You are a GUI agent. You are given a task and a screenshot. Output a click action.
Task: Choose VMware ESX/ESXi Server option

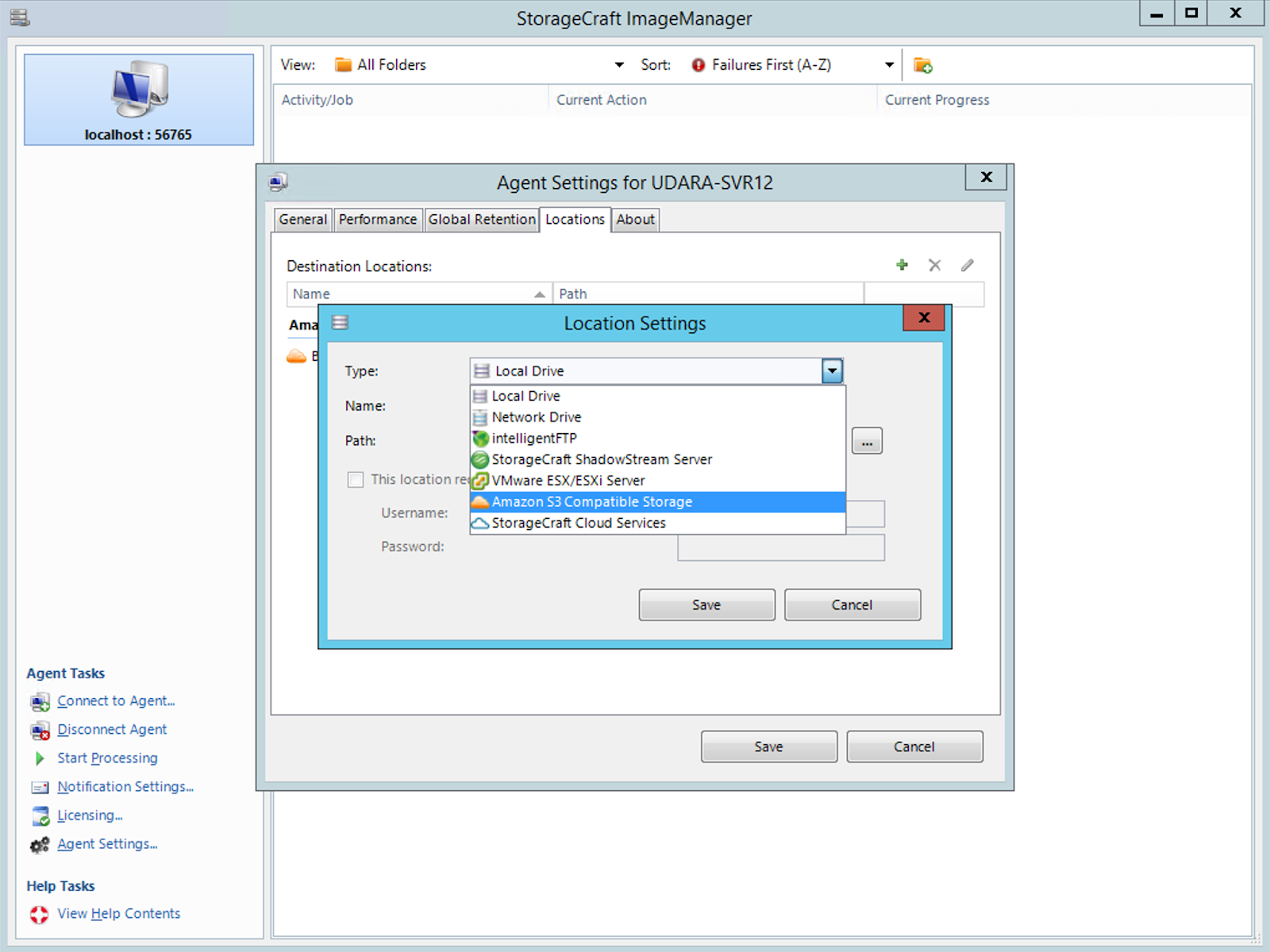point(657,481)
